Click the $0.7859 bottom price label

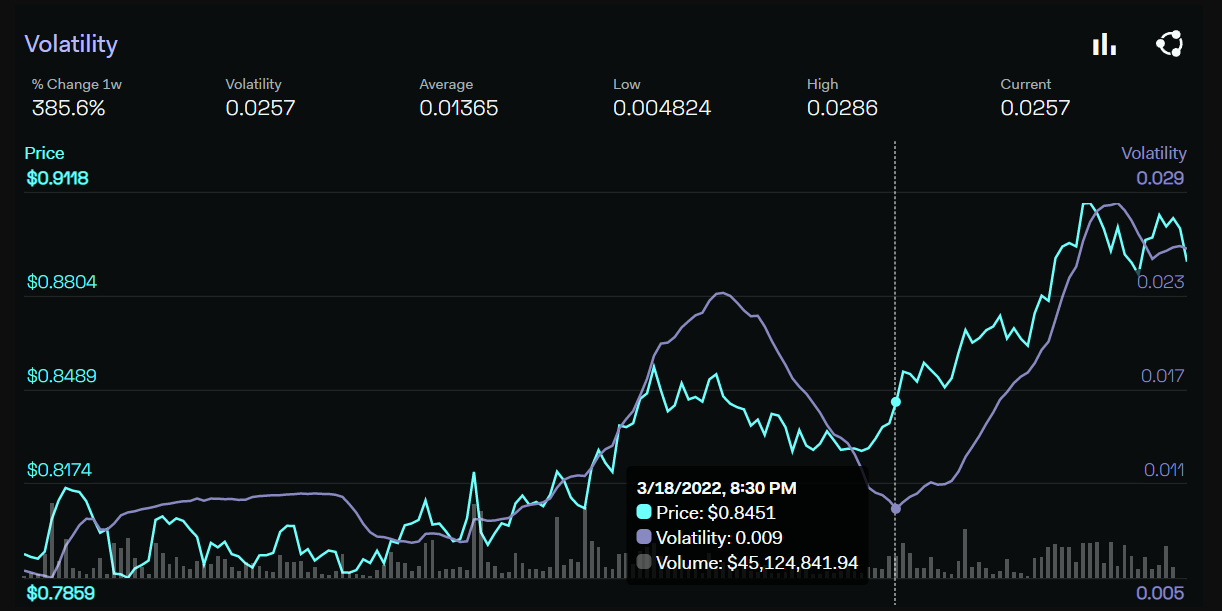(x=60, y=593)
